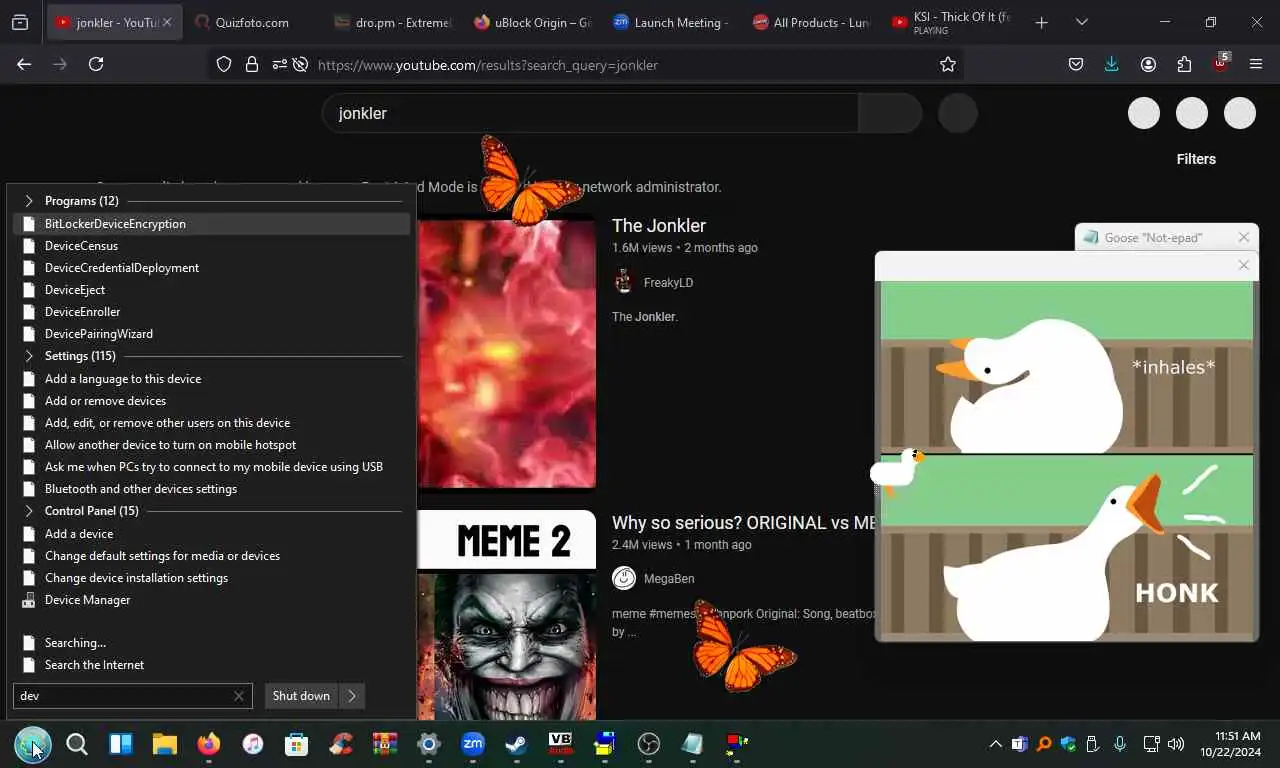1280x768 pixels.
Task: Bookmark this page with the star icon
Action: tap(948, 64)
